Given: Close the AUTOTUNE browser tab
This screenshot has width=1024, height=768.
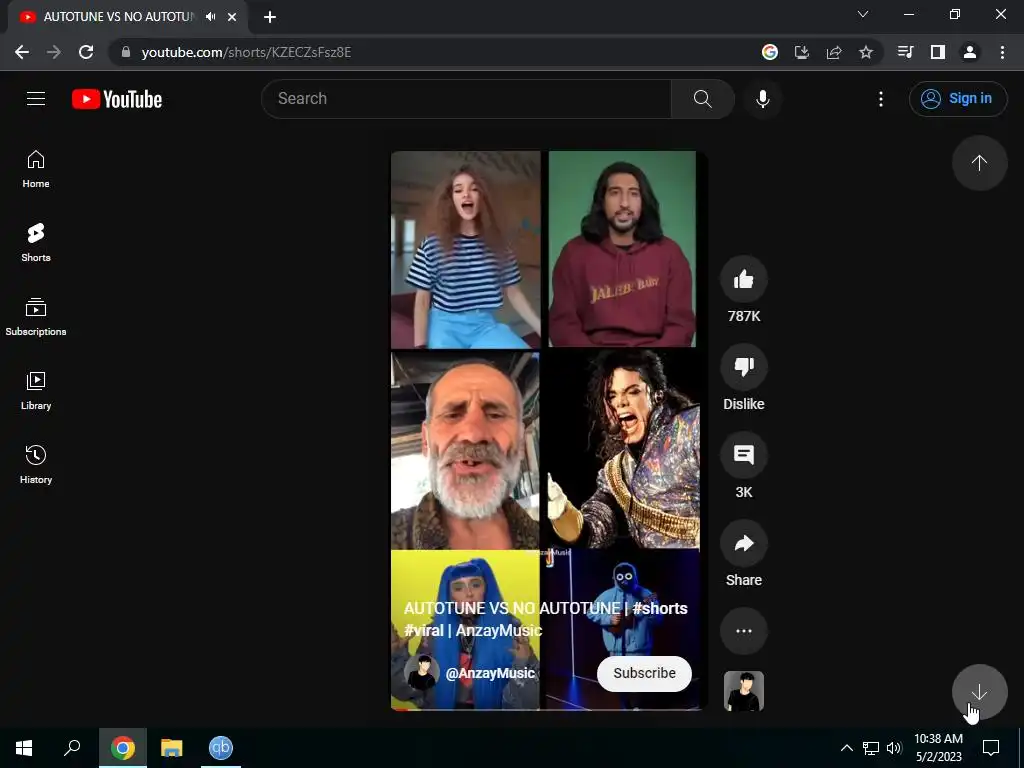Looking at the screenshot, I should [x=232, y=17].
